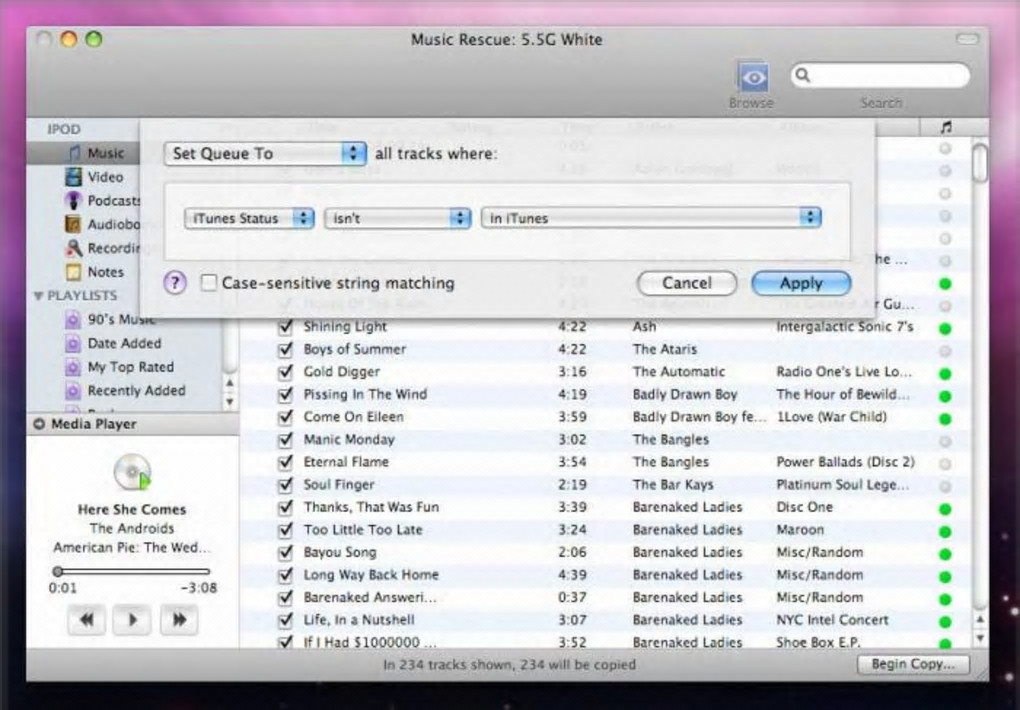The image size is (1020, 710).
Task: Open the isn't condition dropdown
Action: (397, 218)
